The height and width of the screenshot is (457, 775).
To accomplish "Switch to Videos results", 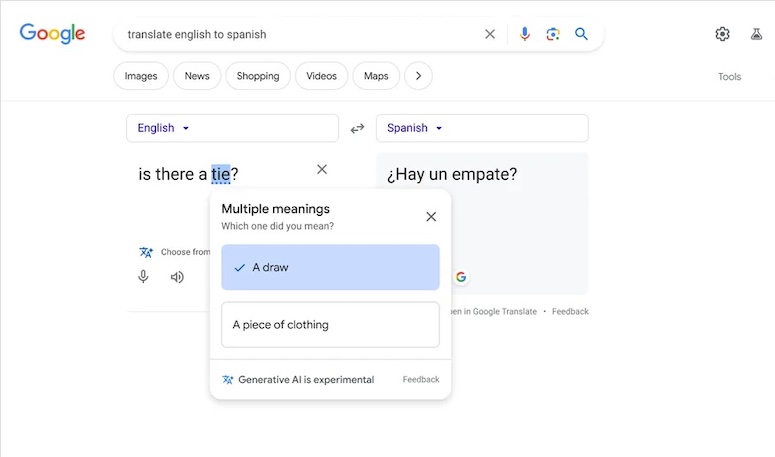I will pyautogui.click(x=321, y=76).
